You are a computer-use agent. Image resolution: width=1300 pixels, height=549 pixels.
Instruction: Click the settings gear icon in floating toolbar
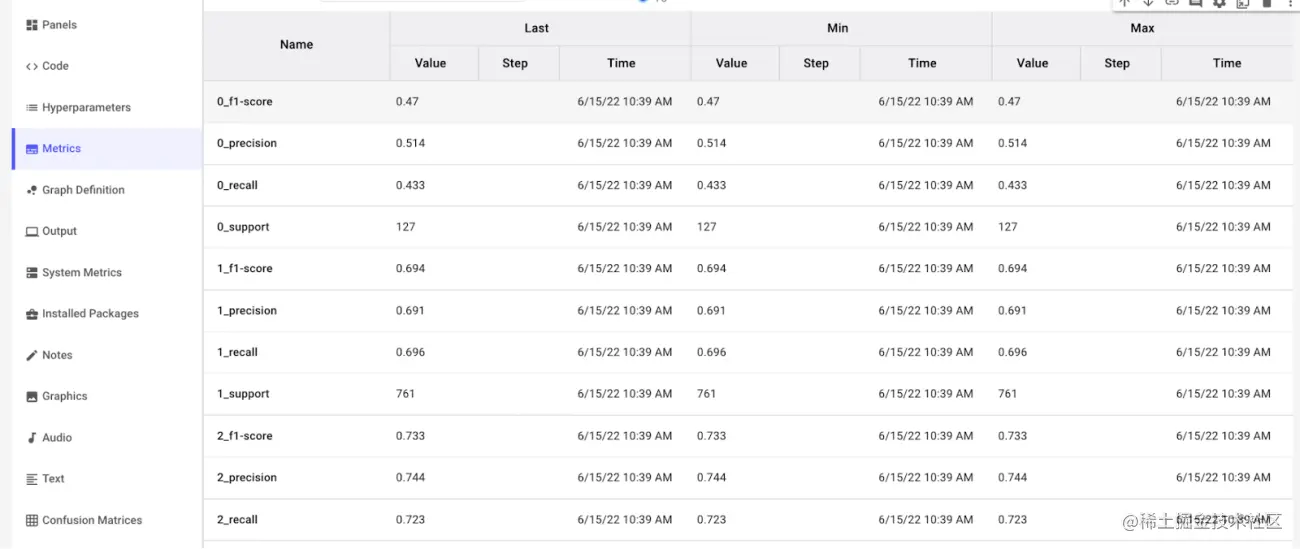(1219, 4)
